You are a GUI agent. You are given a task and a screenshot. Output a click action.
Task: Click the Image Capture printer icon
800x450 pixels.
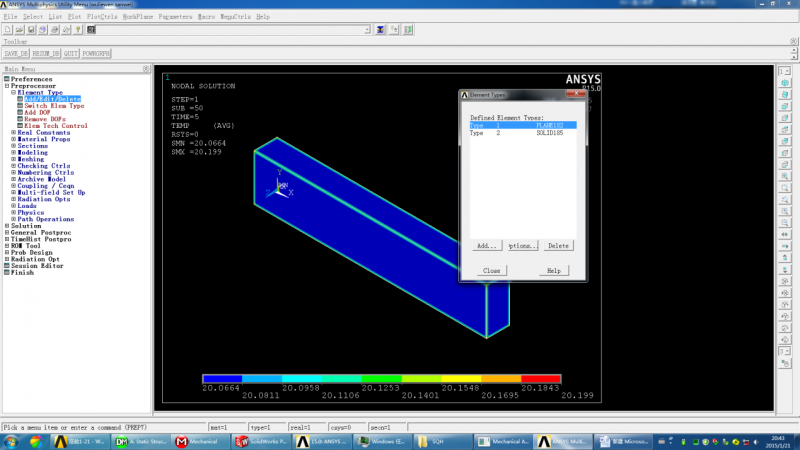55,30
